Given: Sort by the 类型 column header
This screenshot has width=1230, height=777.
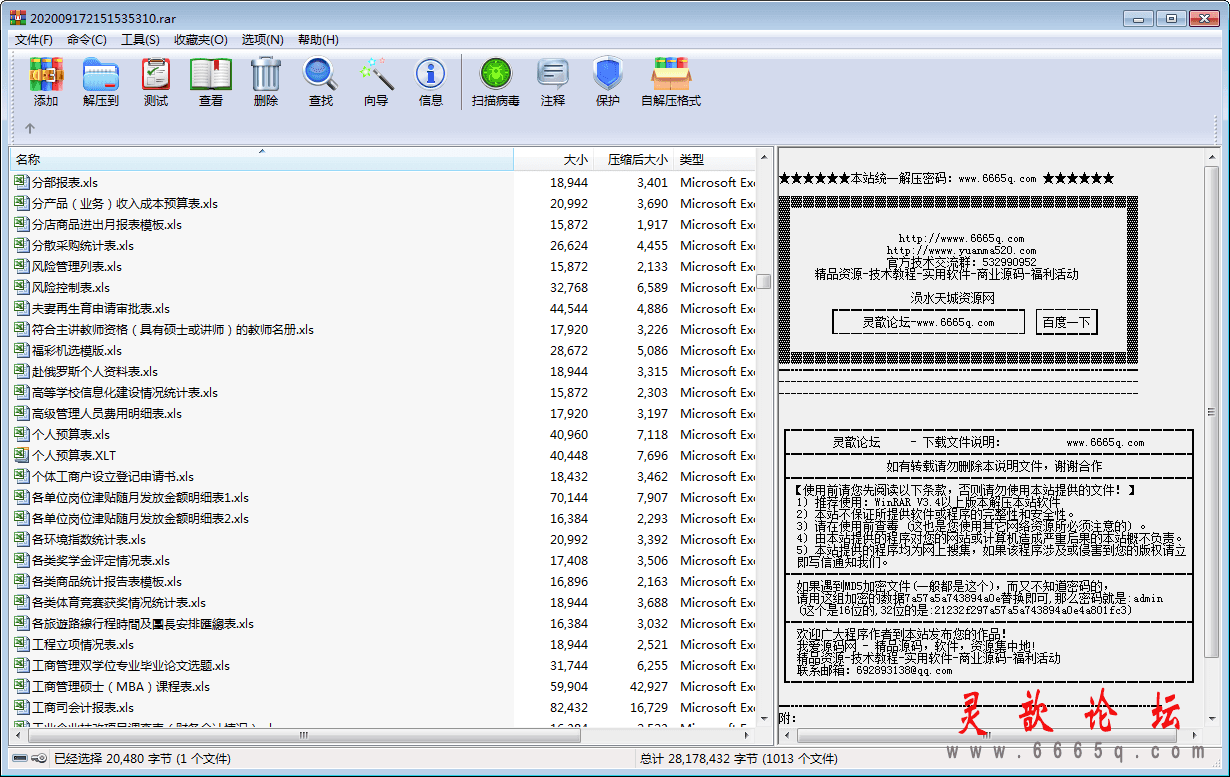Looking at the screenshot, I should (x=714, y=159).
